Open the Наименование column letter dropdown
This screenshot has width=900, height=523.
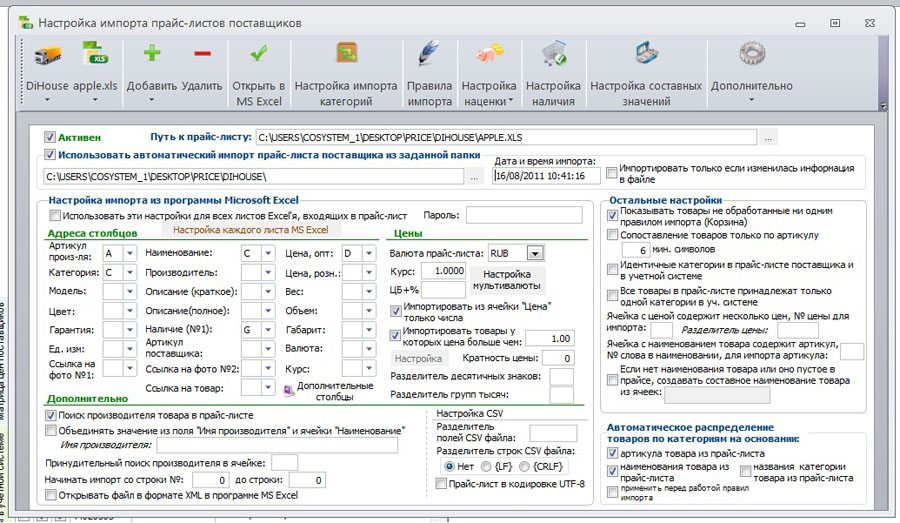tap(268, 253)
